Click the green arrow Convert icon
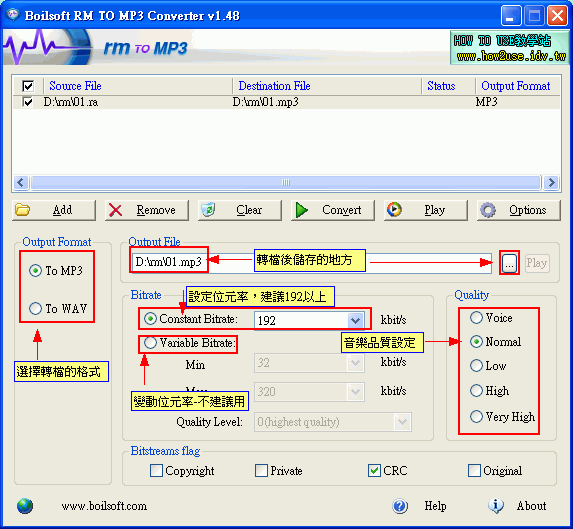The height and width of the screenshot is (529, 573). click(x=301, y=210)
